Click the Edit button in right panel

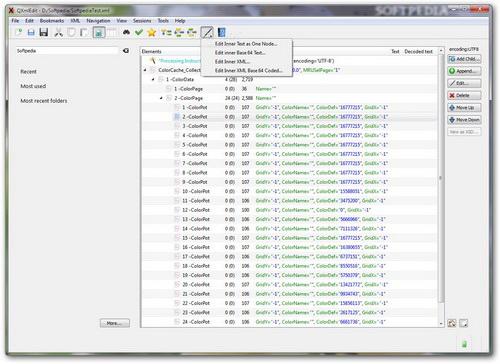click(464, 83)
